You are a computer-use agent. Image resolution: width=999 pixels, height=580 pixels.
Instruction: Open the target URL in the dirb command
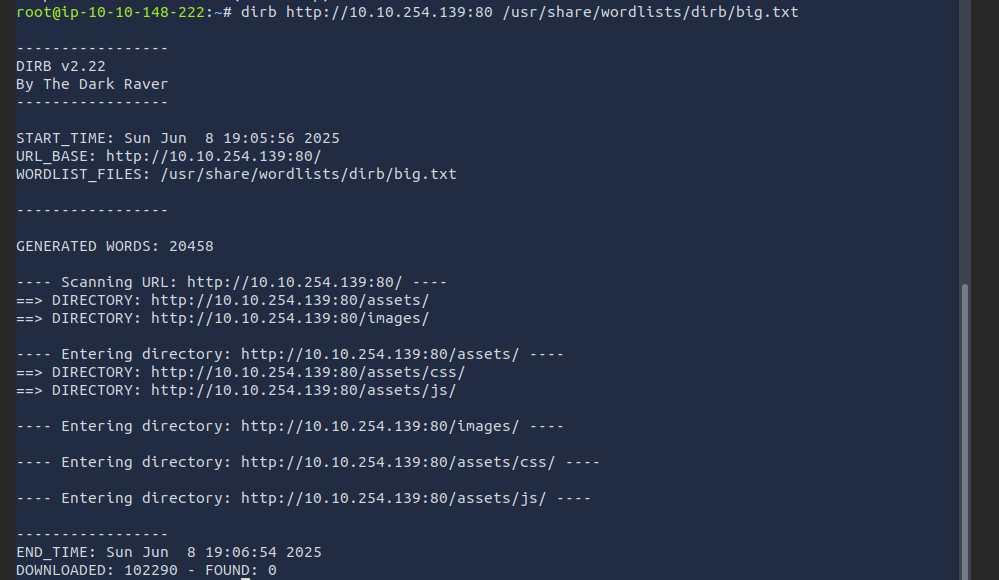point(389,12)
